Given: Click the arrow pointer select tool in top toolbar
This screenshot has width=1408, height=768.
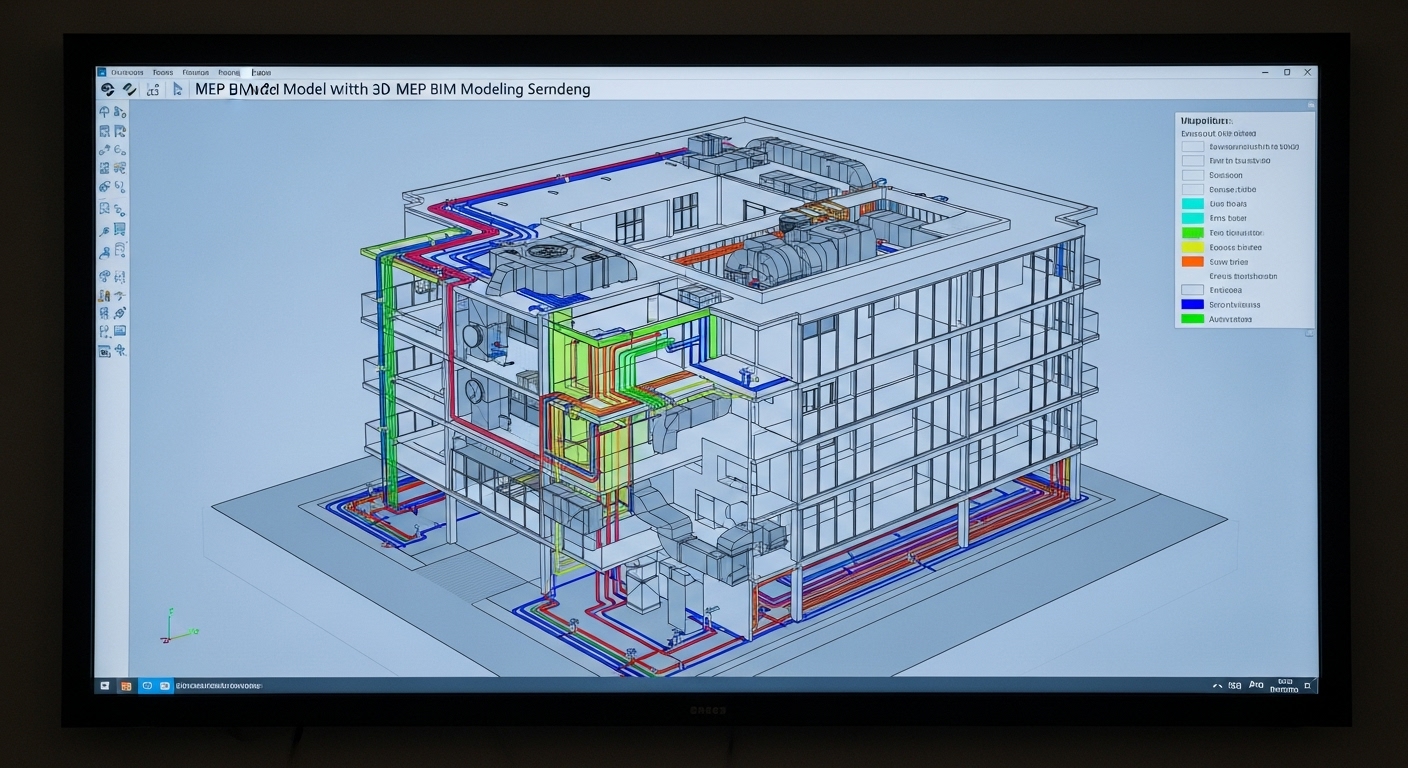Looking at the screenshot, I should tap(178, 89).
